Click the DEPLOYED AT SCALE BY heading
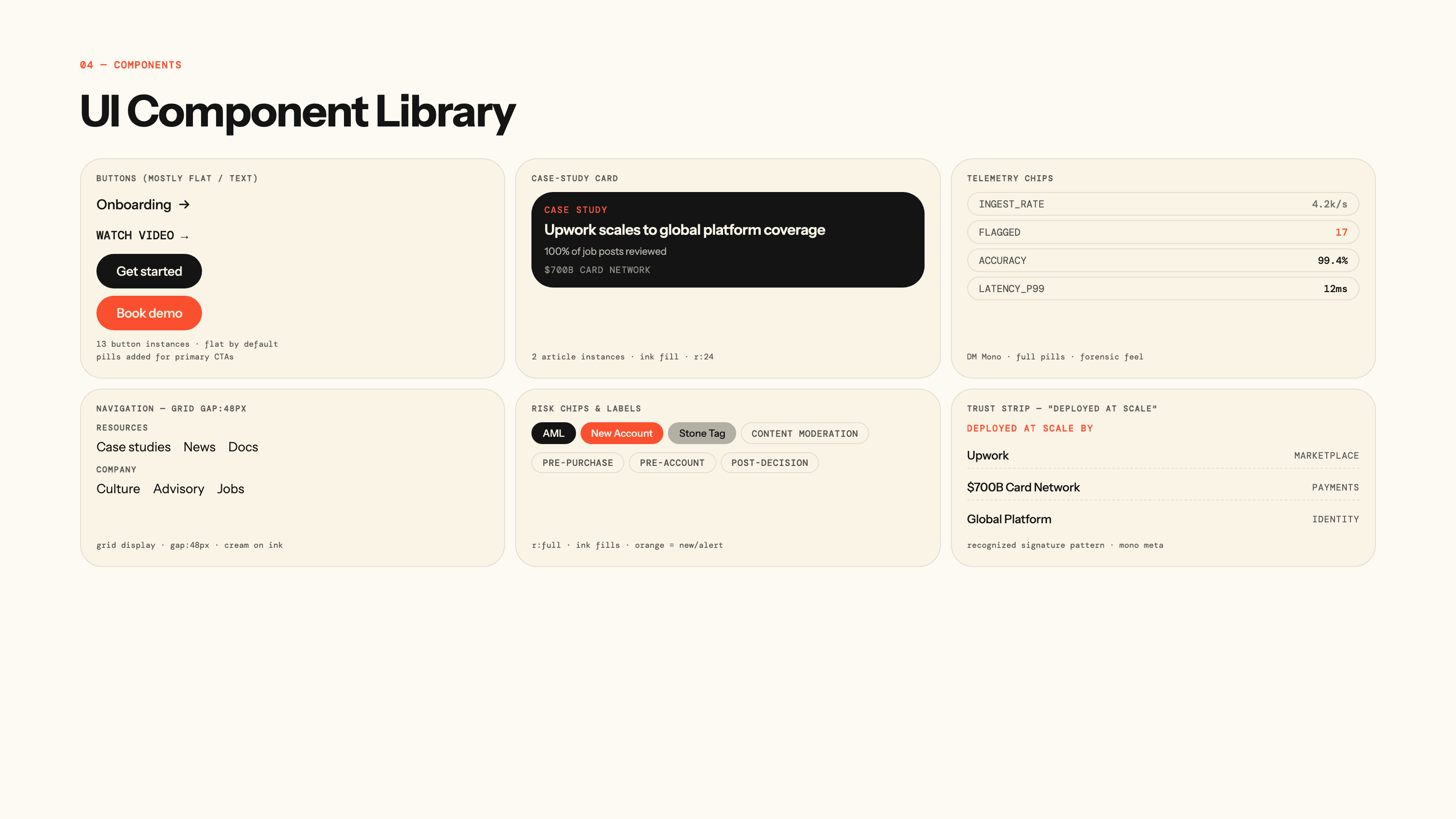The height and width of the screenshot is (819, 1456). pyautogui.click(x=1030, y=429)
